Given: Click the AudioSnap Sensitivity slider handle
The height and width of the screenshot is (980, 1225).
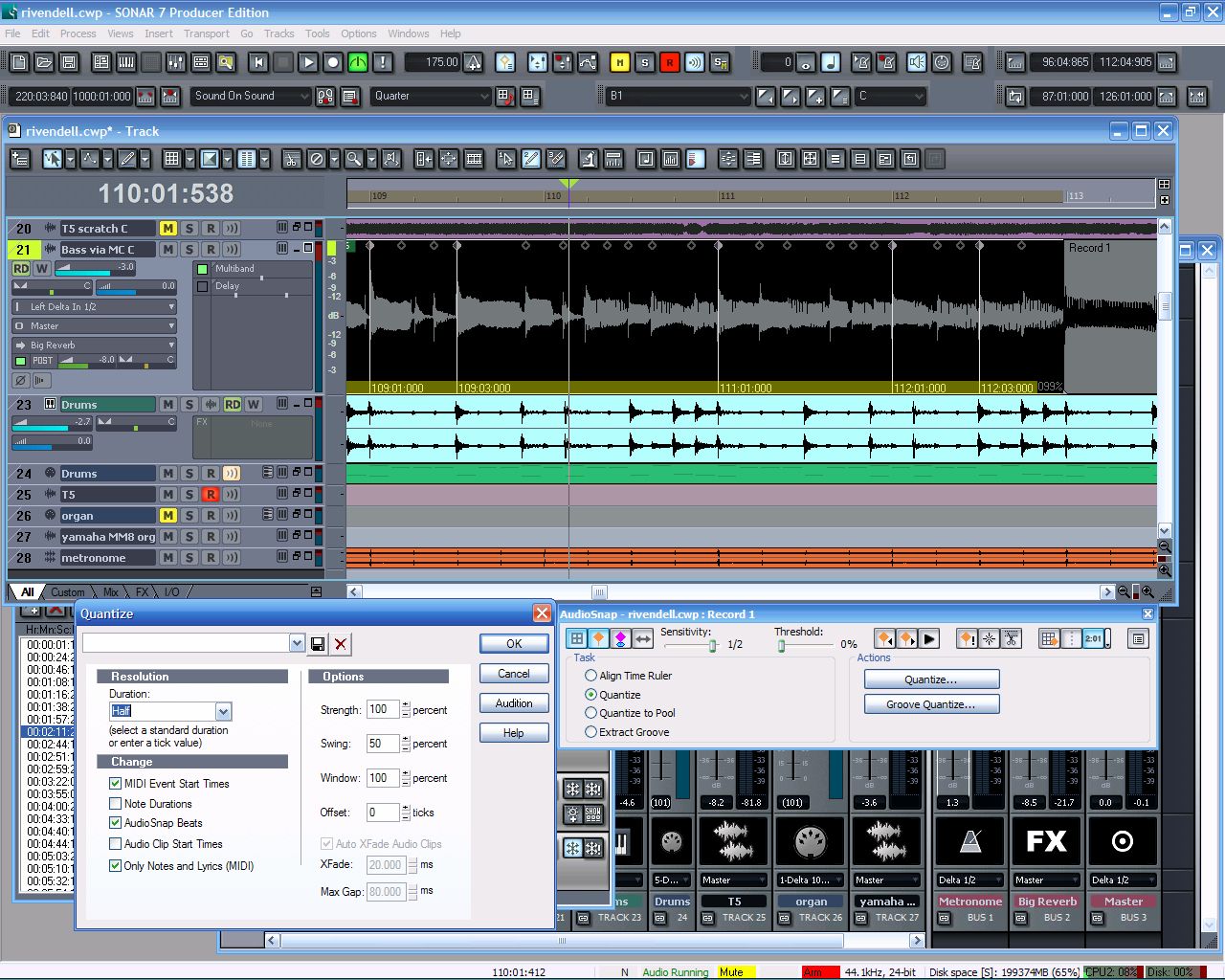Looking at the screenshot, I should (x=713, y=646).
